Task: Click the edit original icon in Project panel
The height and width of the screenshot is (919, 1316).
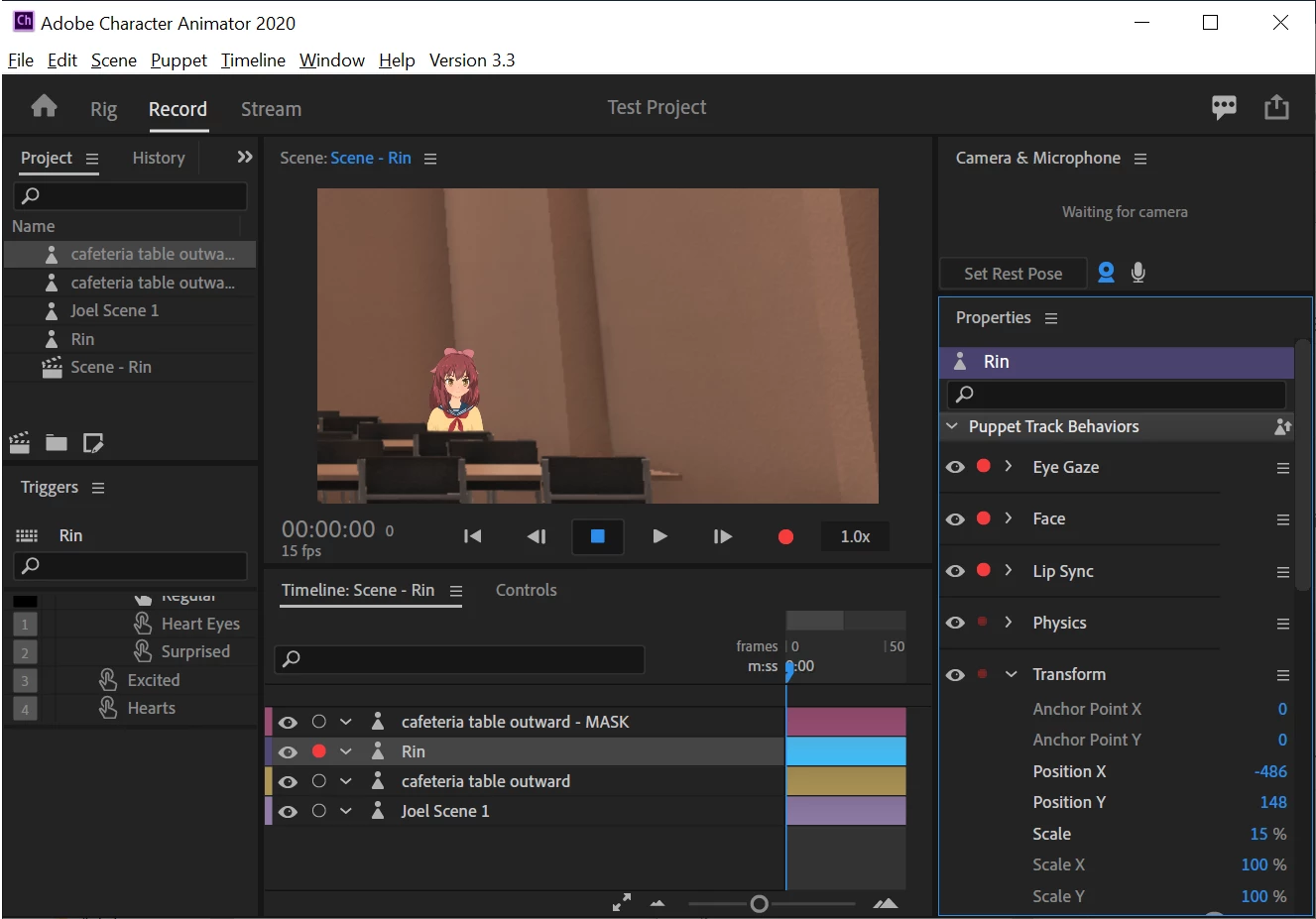Action: pyautogui.click(x=93, y=442)
